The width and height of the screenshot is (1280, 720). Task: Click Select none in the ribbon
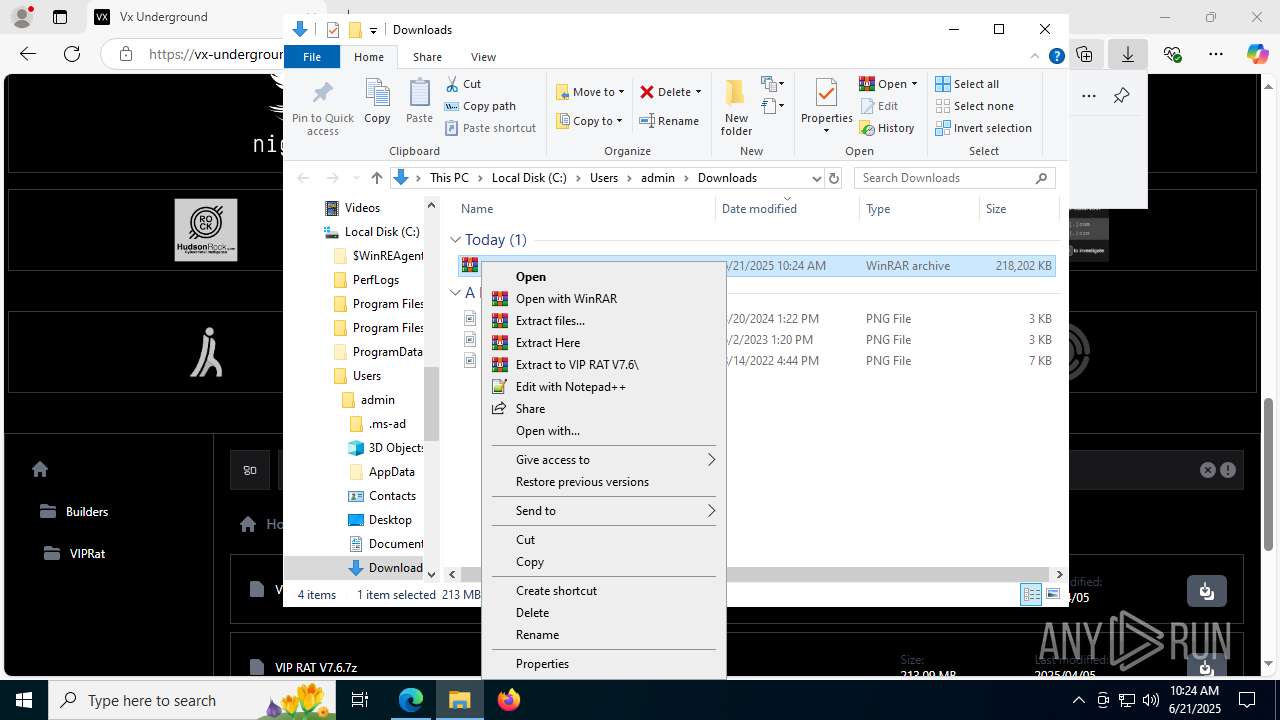click(x=974, y=106)
